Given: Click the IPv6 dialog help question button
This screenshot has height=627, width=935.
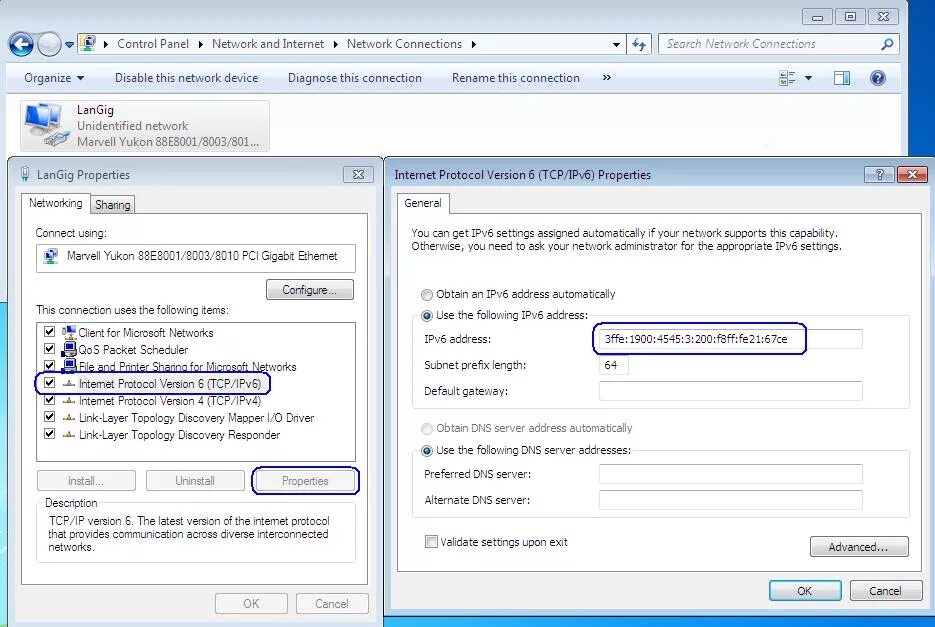Looking at the screenshot, I should click(879, 174).
